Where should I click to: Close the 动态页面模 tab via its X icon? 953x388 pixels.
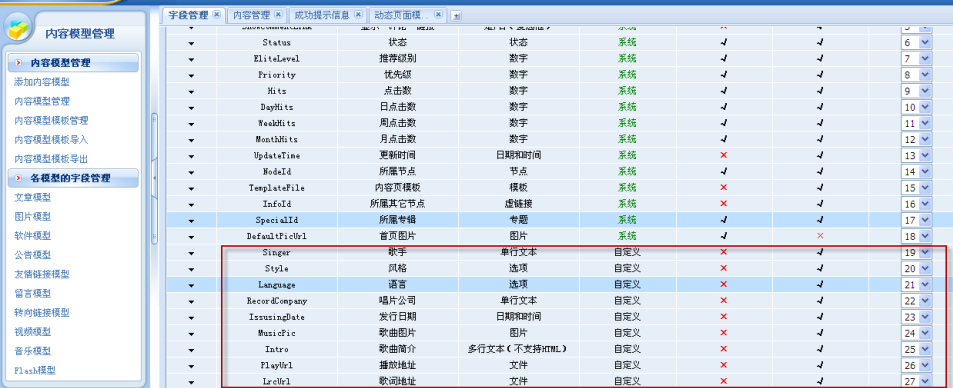click(x=438, y=14)
